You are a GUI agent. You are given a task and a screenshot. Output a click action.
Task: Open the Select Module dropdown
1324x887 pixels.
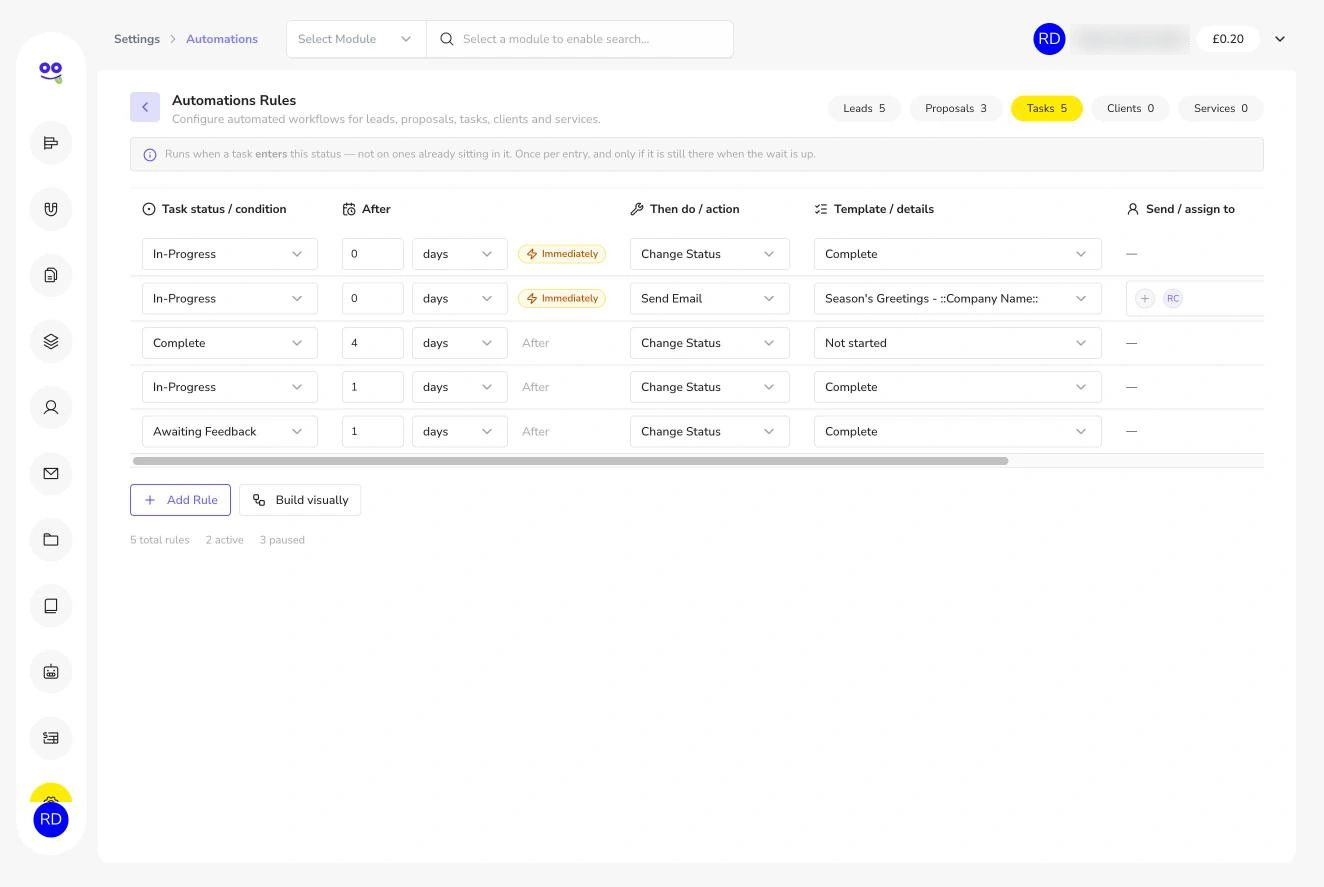point(356,39)
